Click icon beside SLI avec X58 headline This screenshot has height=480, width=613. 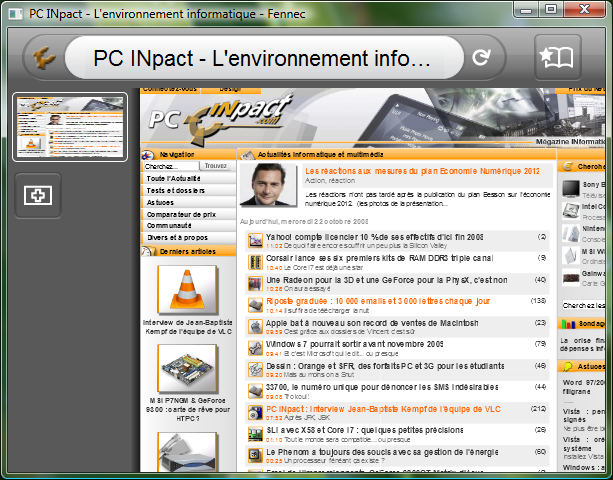255,434
